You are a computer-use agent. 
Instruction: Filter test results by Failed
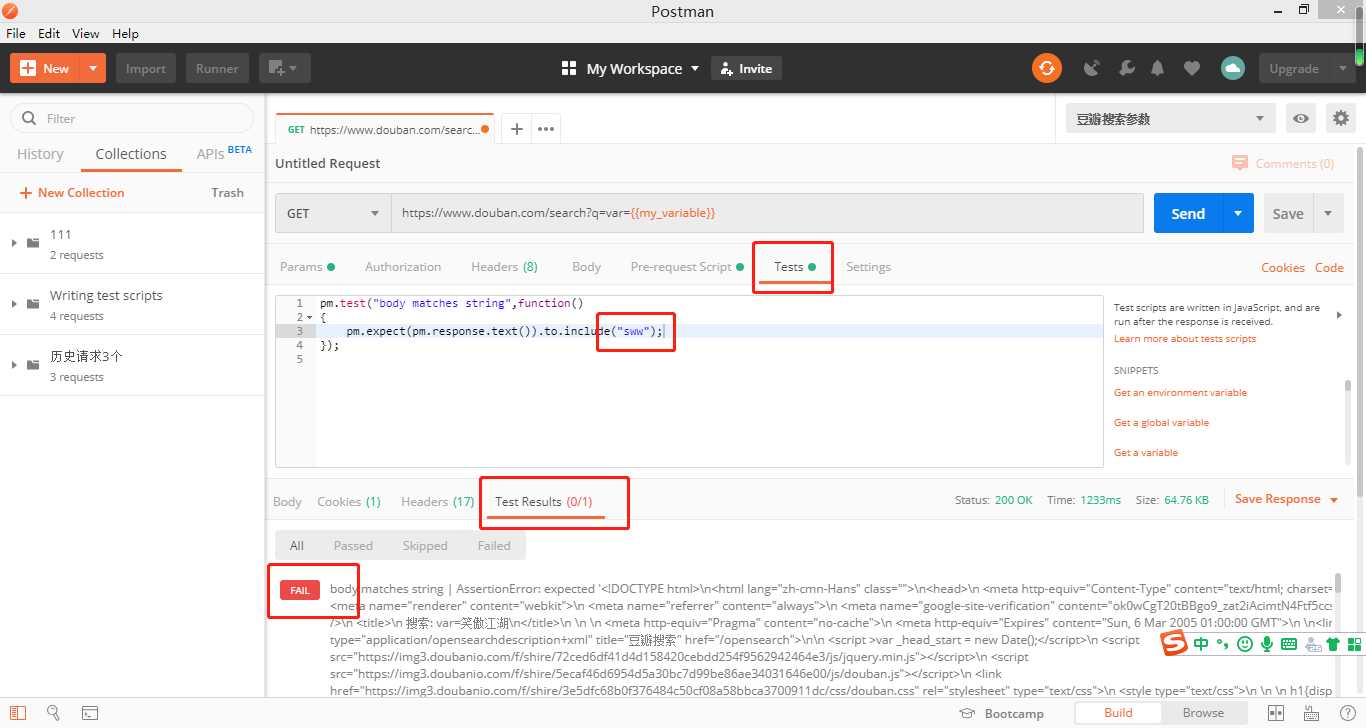pos(494,545)
